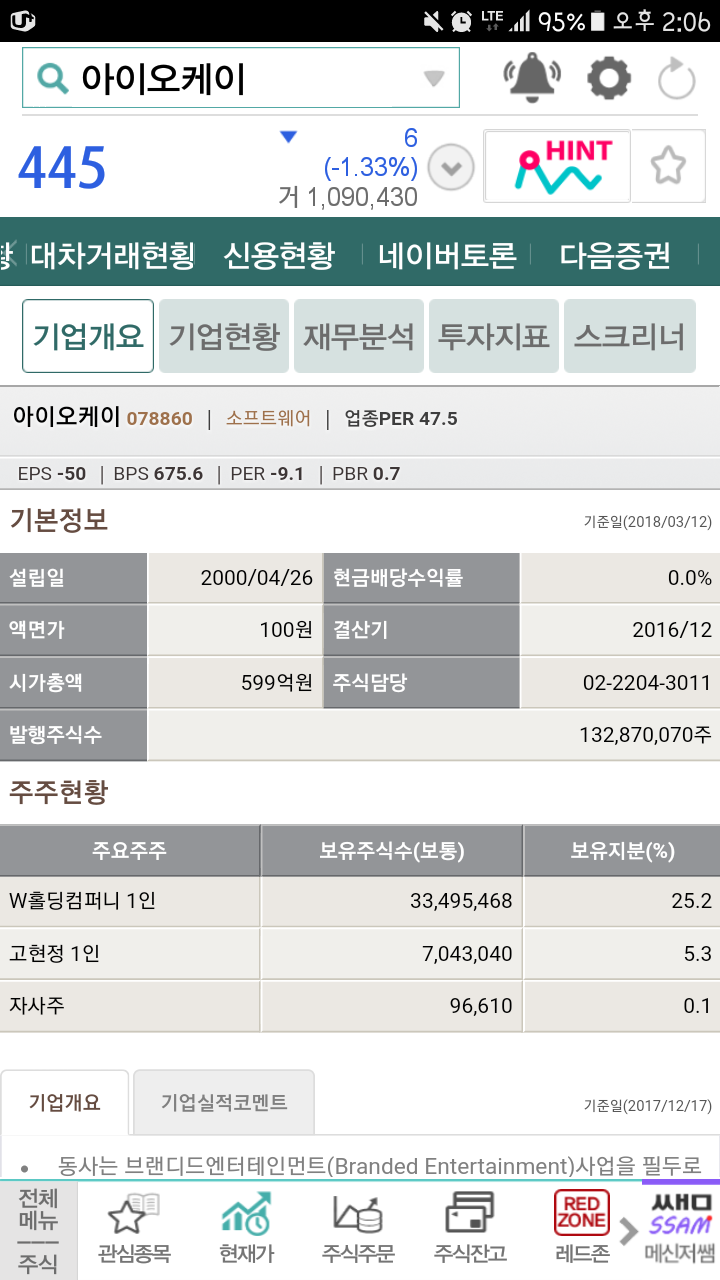Tap the stock code 078860
The height and width of the screenshot is (1280, 720).
pos(159,418)
